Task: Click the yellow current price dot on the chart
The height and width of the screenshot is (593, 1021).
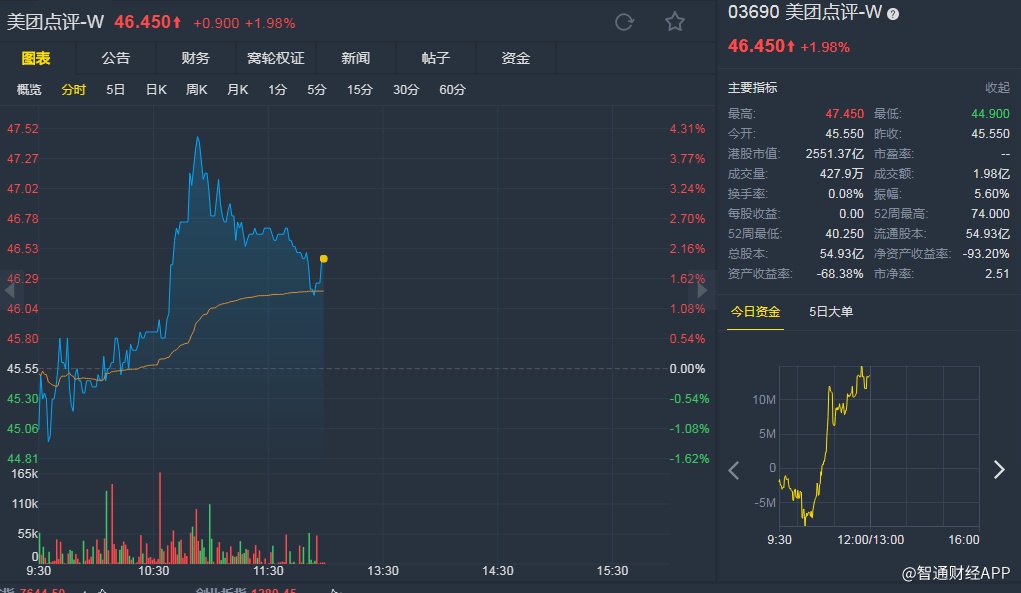Action: pos(323,258)
